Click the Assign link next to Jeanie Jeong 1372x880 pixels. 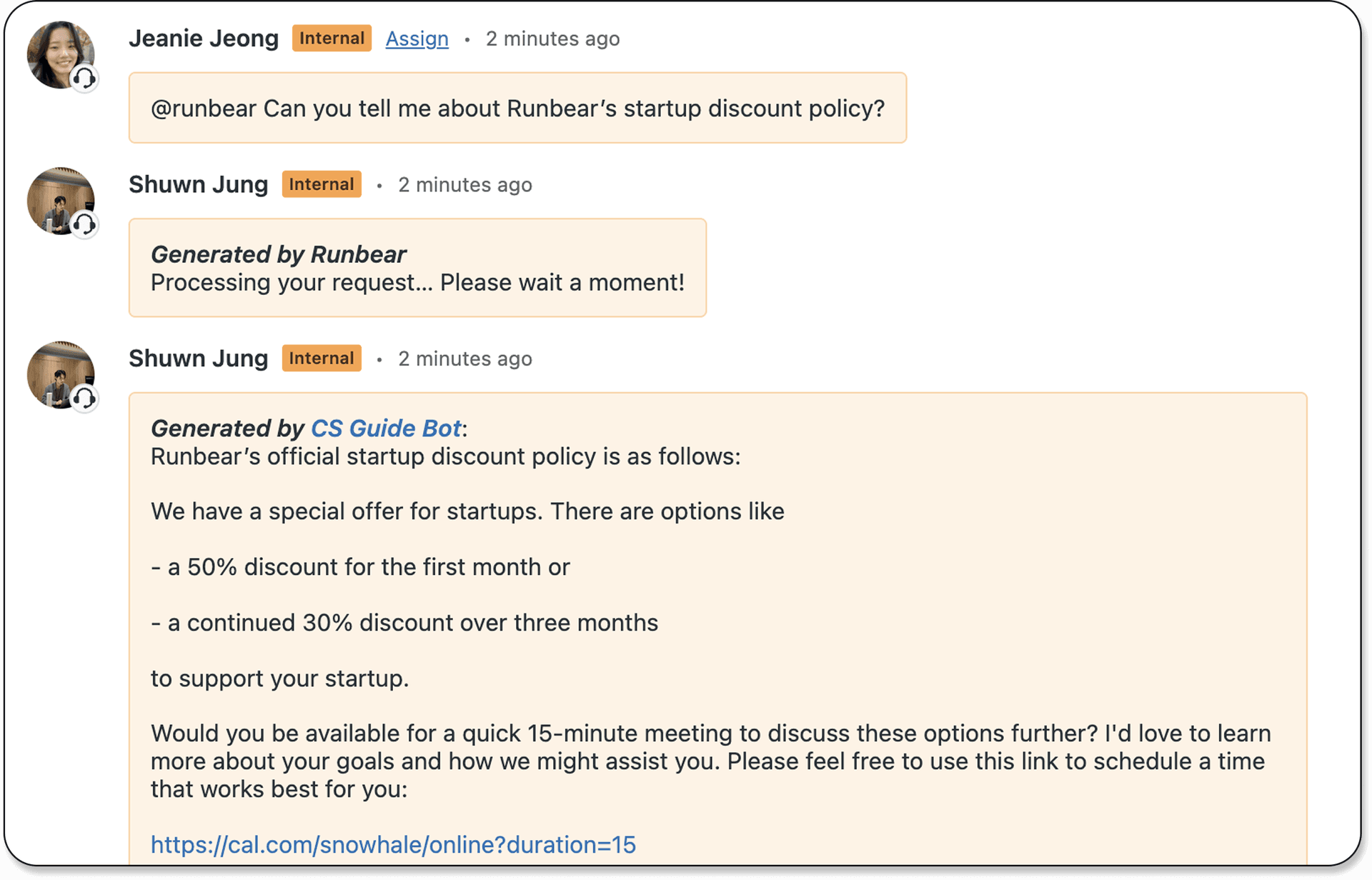pyautogui.click(x=417, y=39)
